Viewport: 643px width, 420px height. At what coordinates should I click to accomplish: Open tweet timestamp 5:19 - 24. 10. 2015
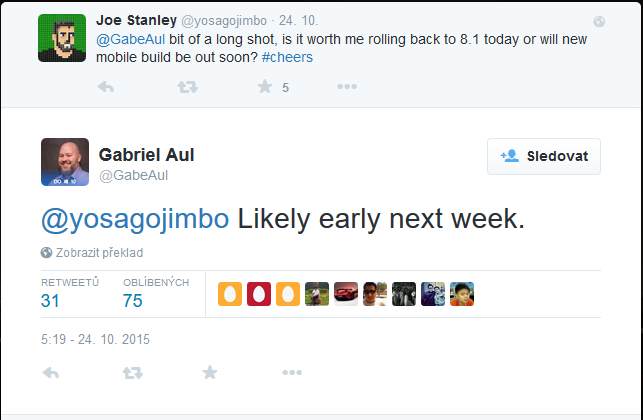[95, 339]
